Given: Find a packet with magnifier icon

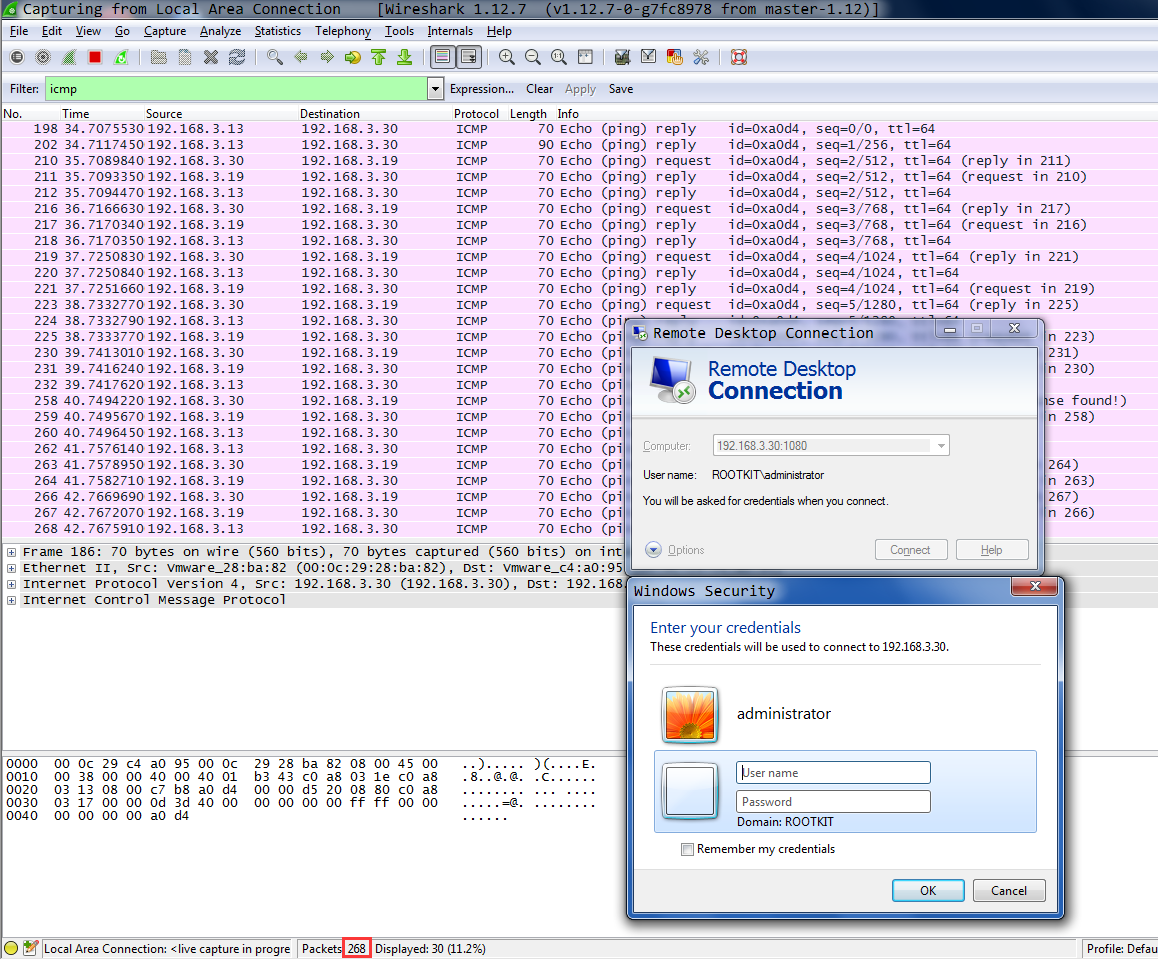Looking at the screenshot, I should (275, 57).
